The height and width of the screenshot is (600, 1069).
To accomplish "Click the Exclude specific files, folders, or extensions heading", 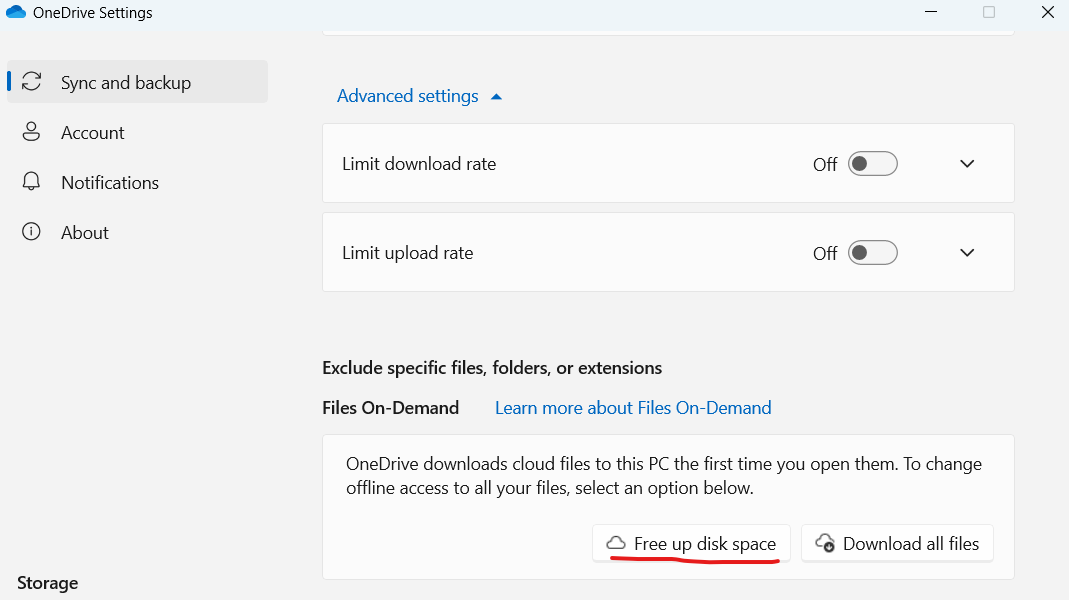I will pos(492,368).
